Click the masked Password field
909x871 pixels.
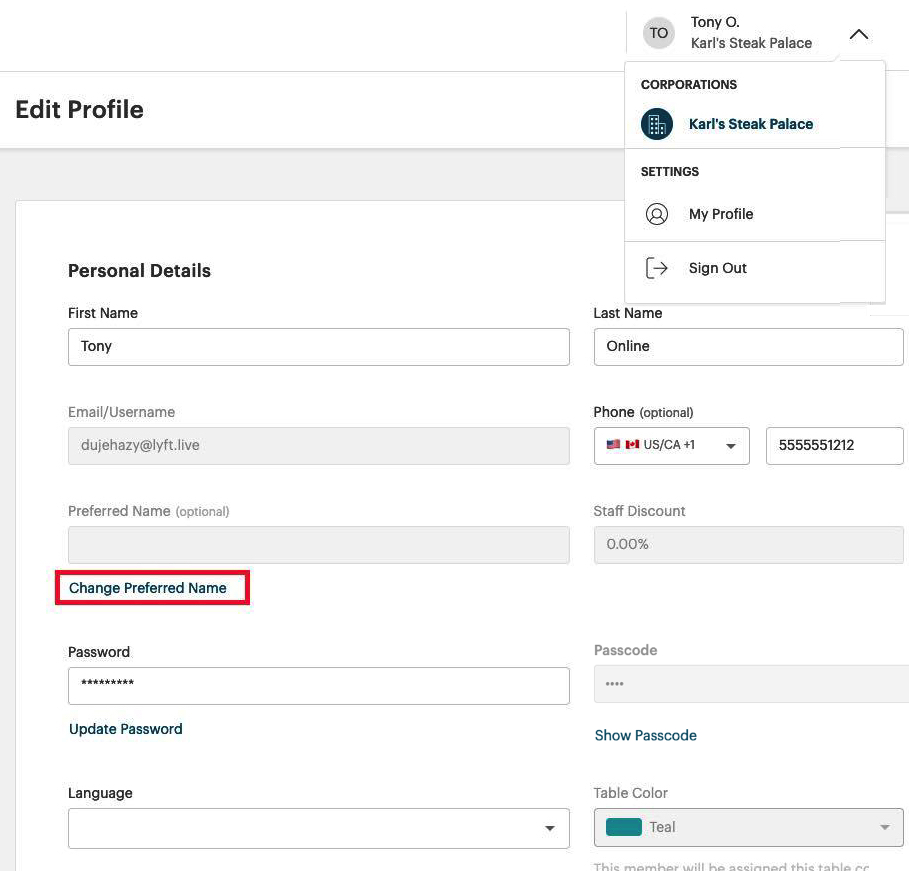(318, 685)
